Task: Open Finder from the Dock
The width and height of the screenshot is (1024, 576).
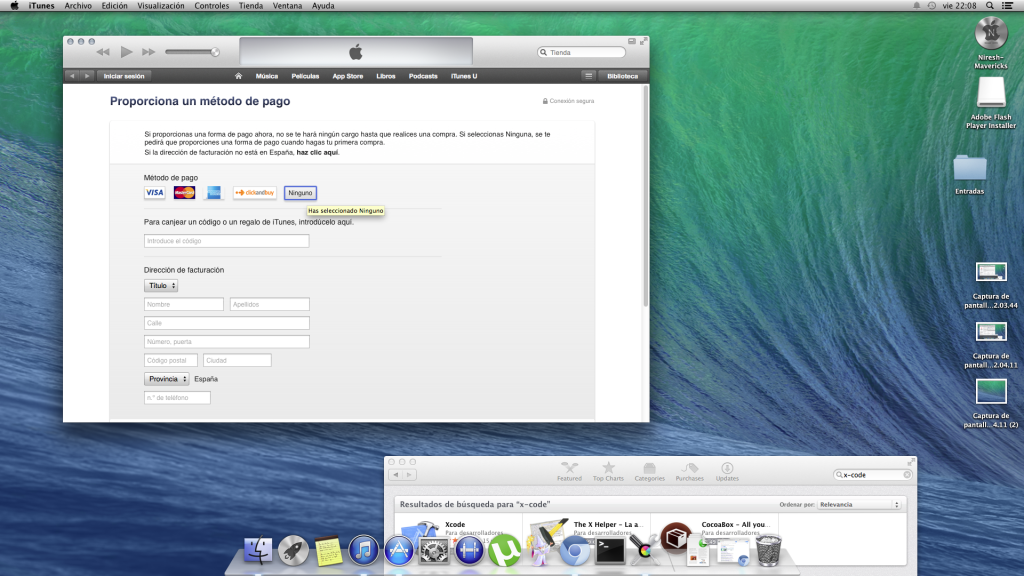Action: pos(258,551)
